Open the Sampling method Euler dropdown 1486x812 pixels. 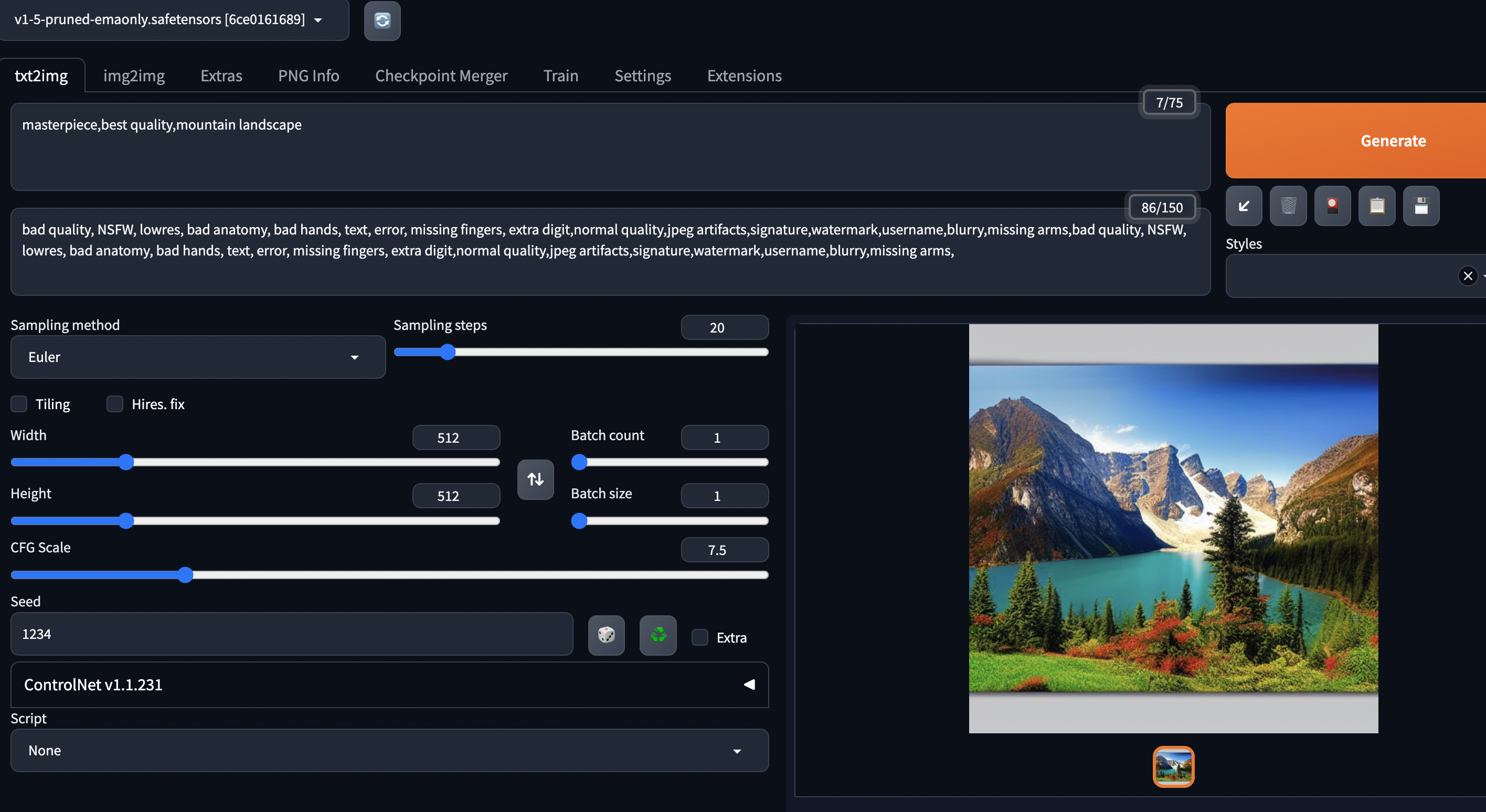click(x=198, y=357)
